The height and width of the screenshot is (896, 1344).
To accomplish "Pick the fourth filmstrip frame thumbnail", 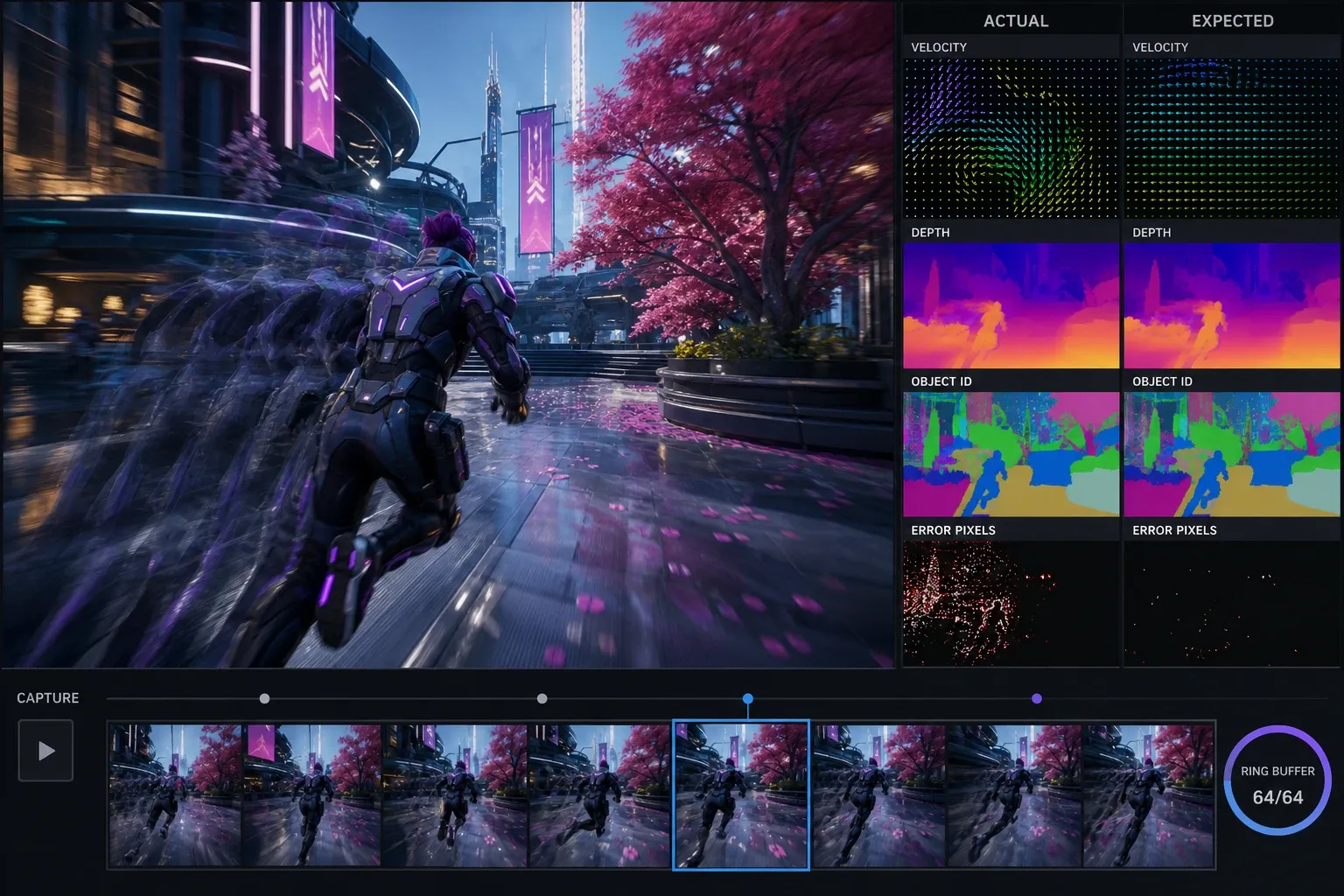I will click(600, 794).
